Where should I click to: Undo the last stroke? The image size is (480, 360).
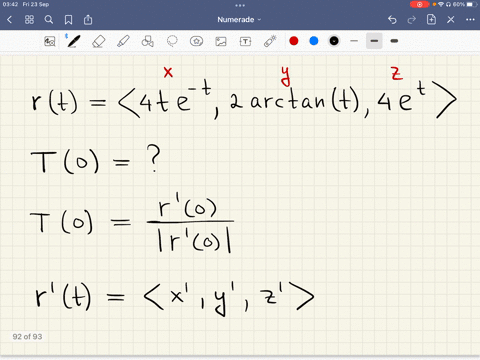tap(392, 20)
